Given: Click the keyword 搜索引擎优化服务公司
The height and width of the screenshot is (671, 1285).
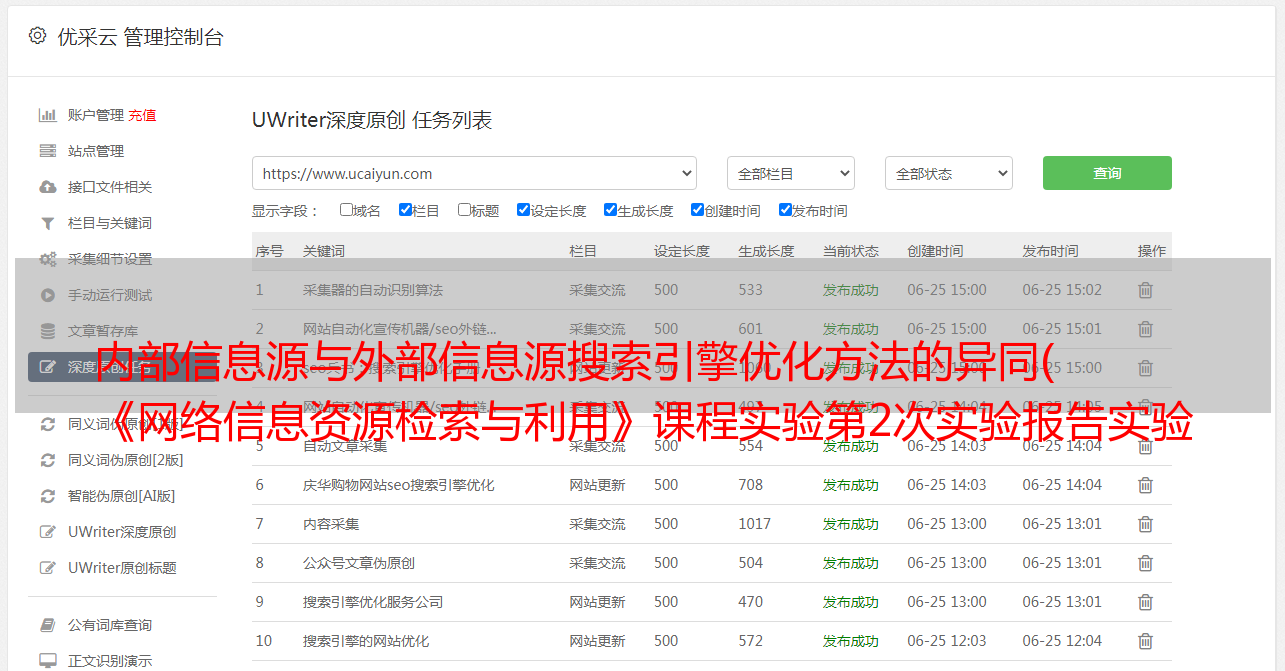Looking at the screenshot, I should click(373, 602).
